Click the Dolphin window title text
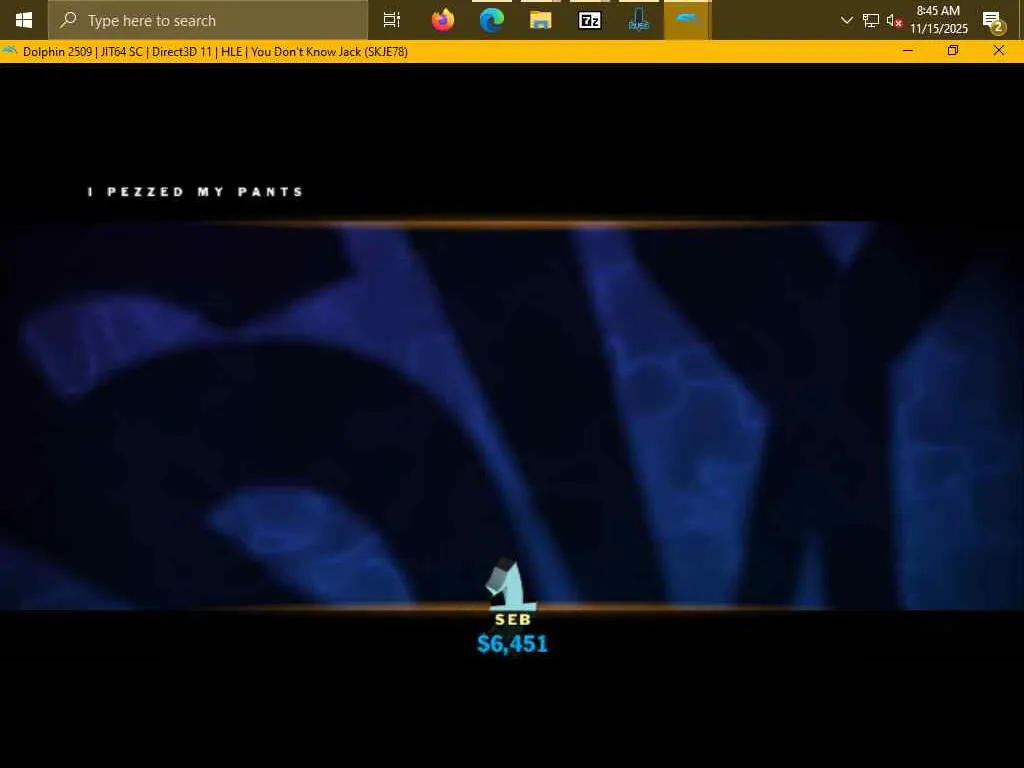Image resolution: width=1024 pixels, height=768 pixels. [x=215, y=52]
